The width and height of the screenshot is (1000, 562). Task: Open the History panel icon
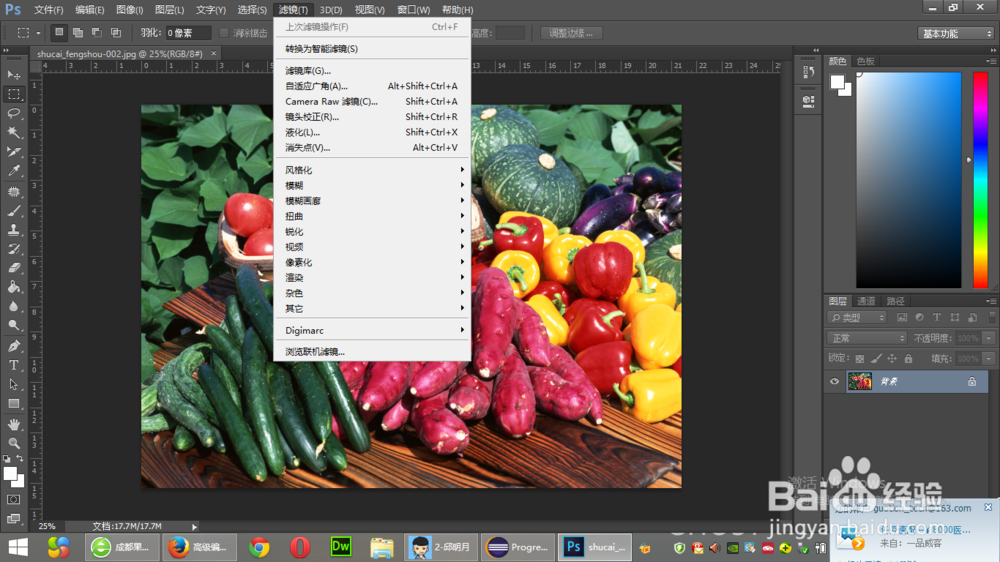[808, 72]
